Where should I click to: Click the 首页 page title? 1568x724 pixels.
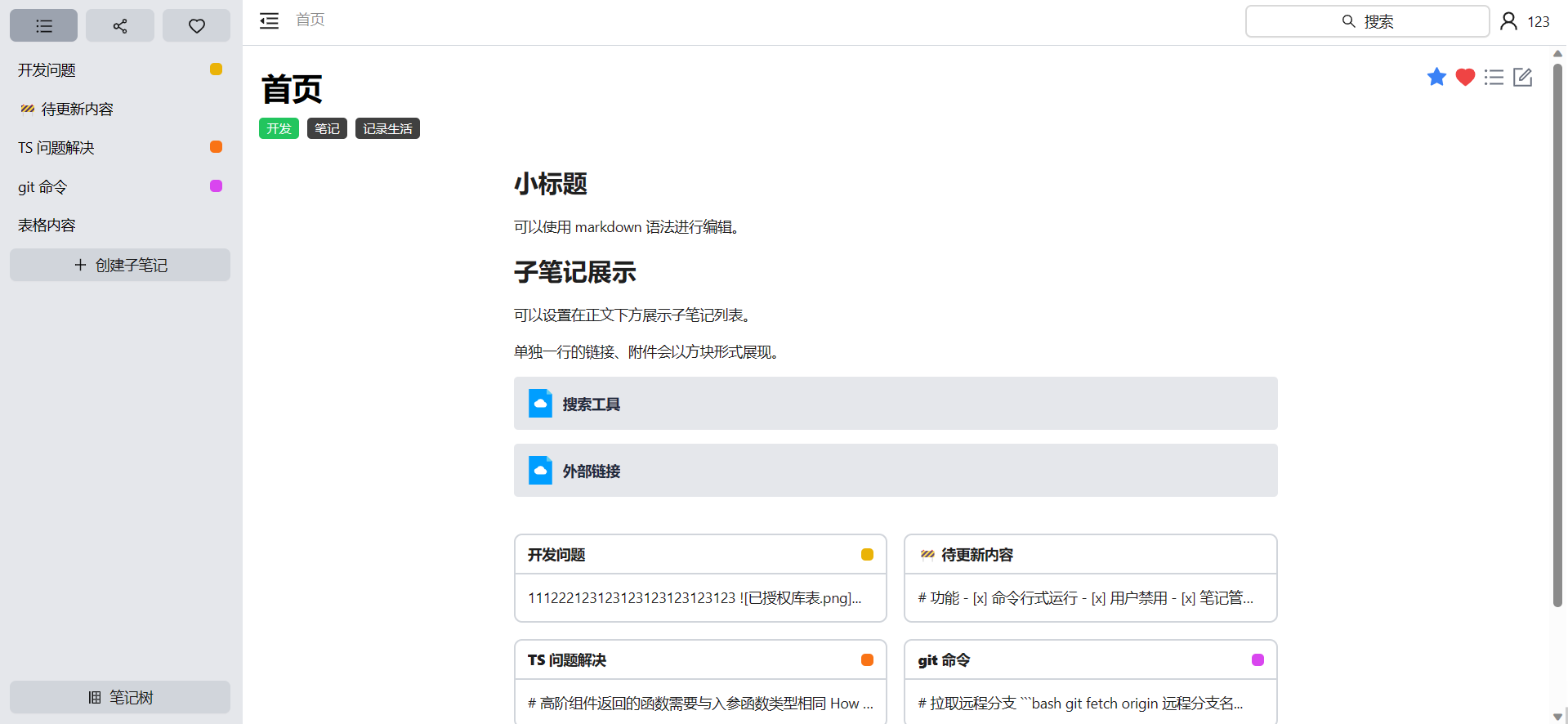pos(292,89)
